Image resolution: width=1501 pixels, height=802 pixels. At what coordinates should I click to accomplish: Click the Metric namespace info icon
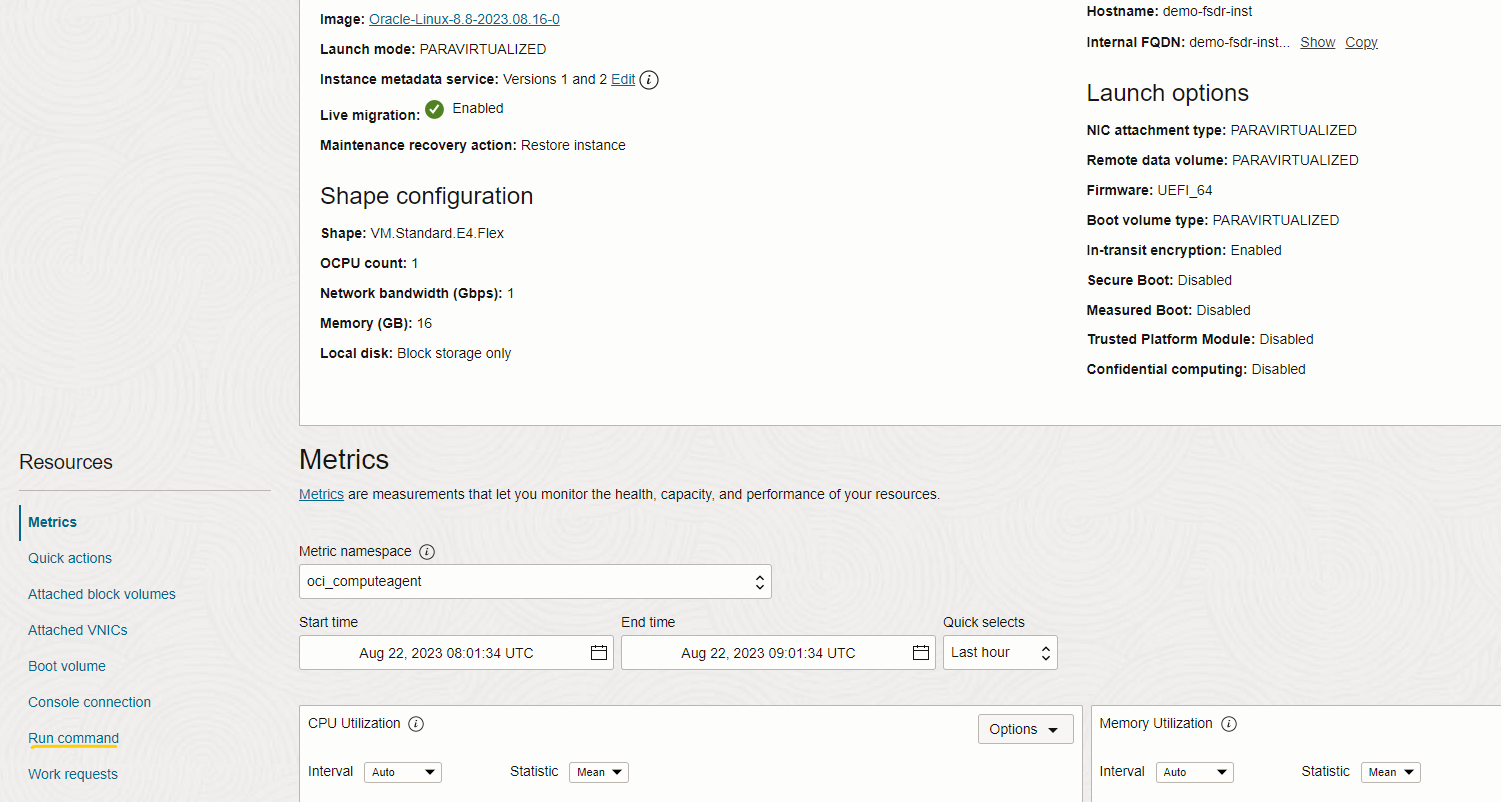point(427,551)
